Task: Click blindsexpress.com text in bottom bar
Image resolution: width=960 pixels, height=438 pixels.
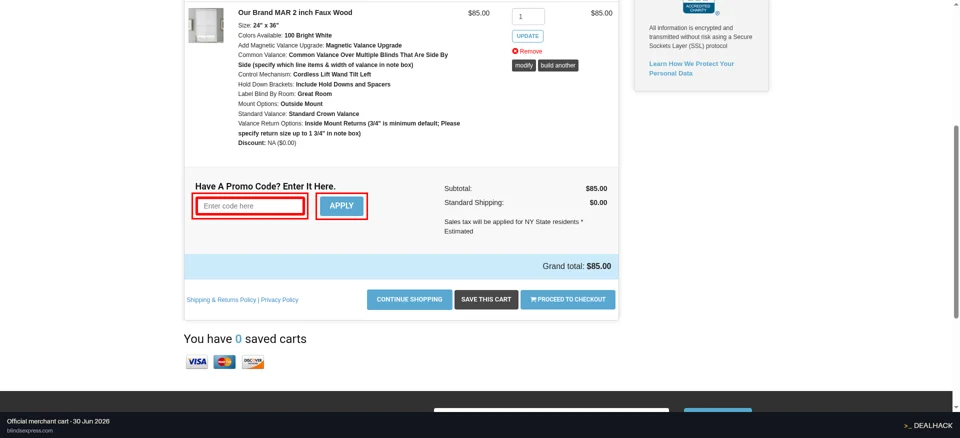Action: coord(30,431)
